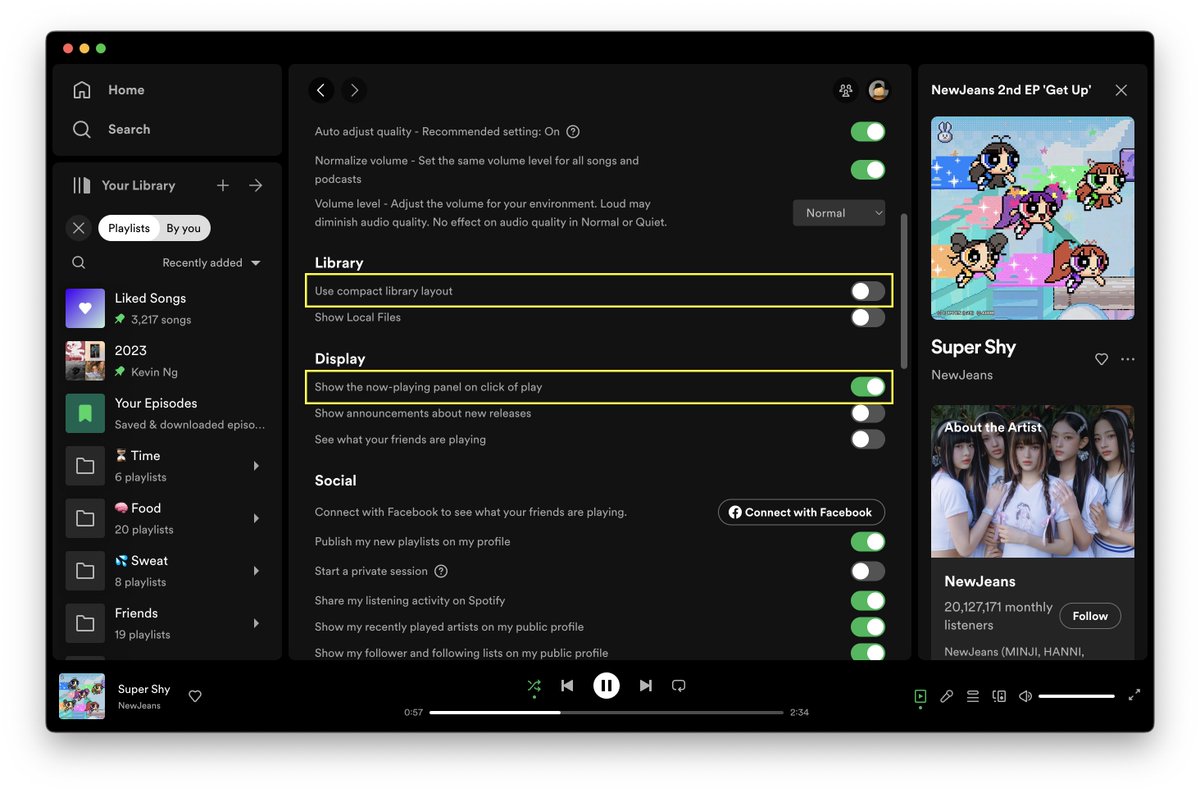The height and width of the screenshot is (793, 1200).
Task: Open help for Auto adjust quality
Action: coord(573,132)
